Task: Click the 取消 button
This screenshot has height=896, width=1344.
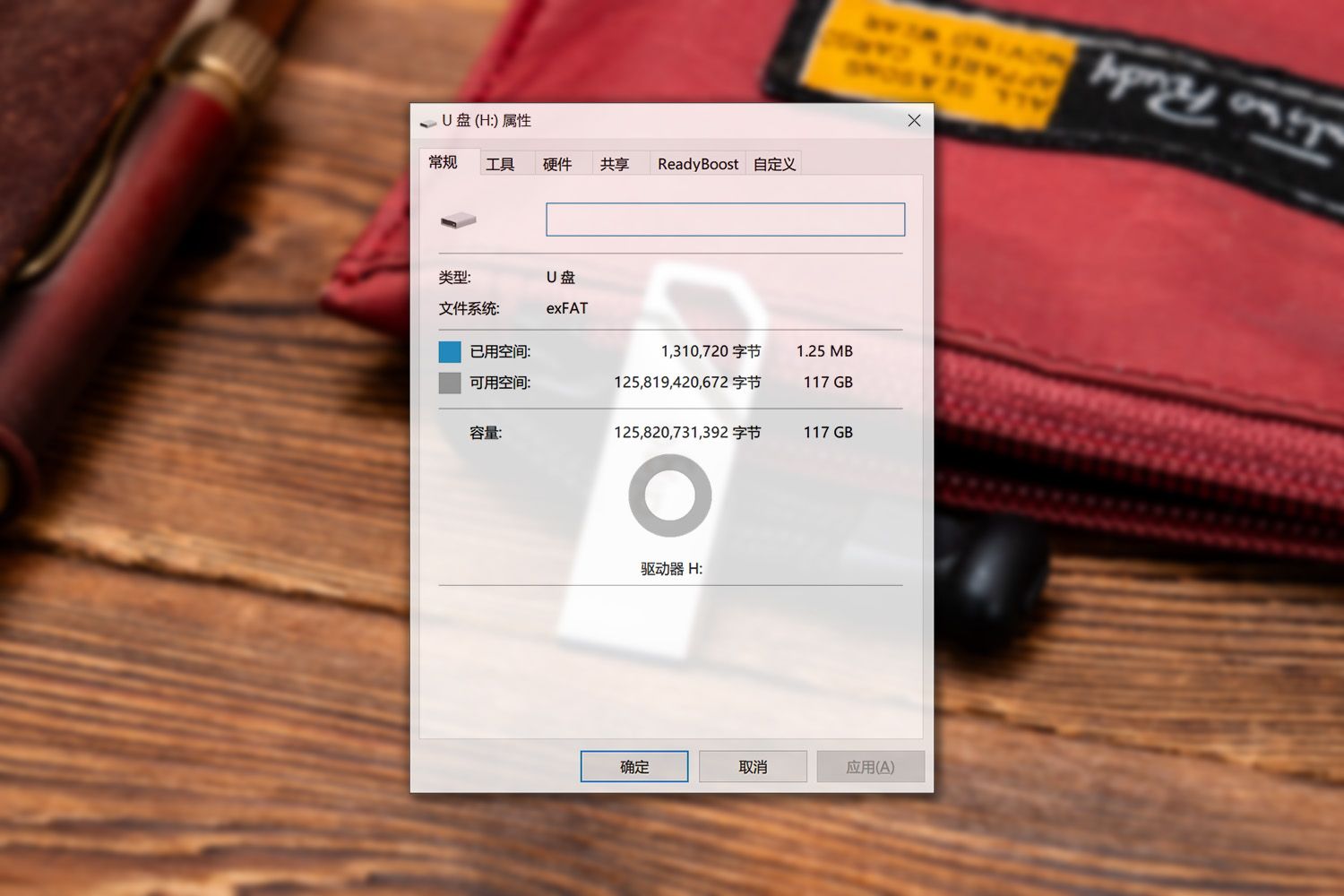Action: (753, 767)
